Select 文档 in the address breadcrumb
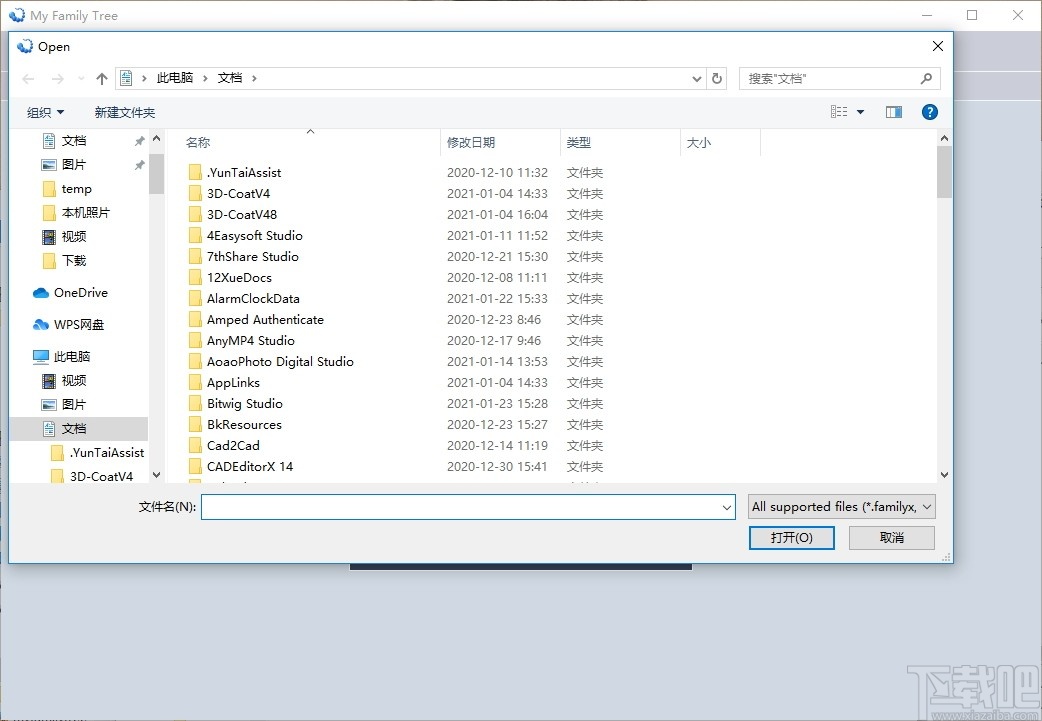Screen dimensions: 1042x721 coord(230,78)
